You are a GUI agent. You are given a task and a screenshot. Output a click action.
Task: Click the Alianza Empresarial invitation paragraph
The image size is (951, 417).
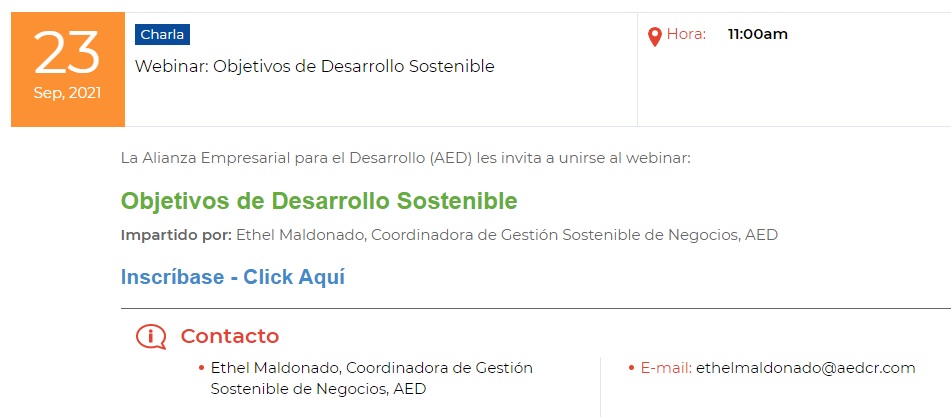tap(406, 159)
